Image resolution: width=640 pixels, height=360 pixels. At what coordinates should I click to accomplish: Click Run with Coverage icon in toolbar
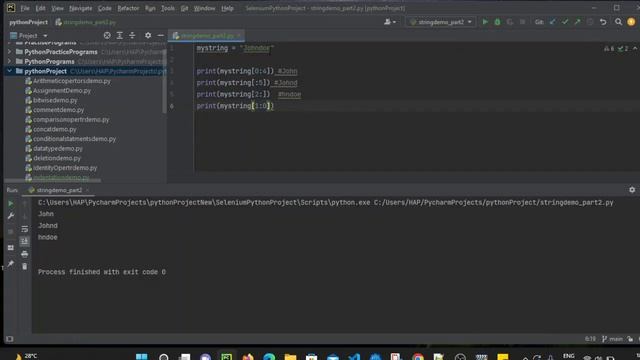point(510,22)
